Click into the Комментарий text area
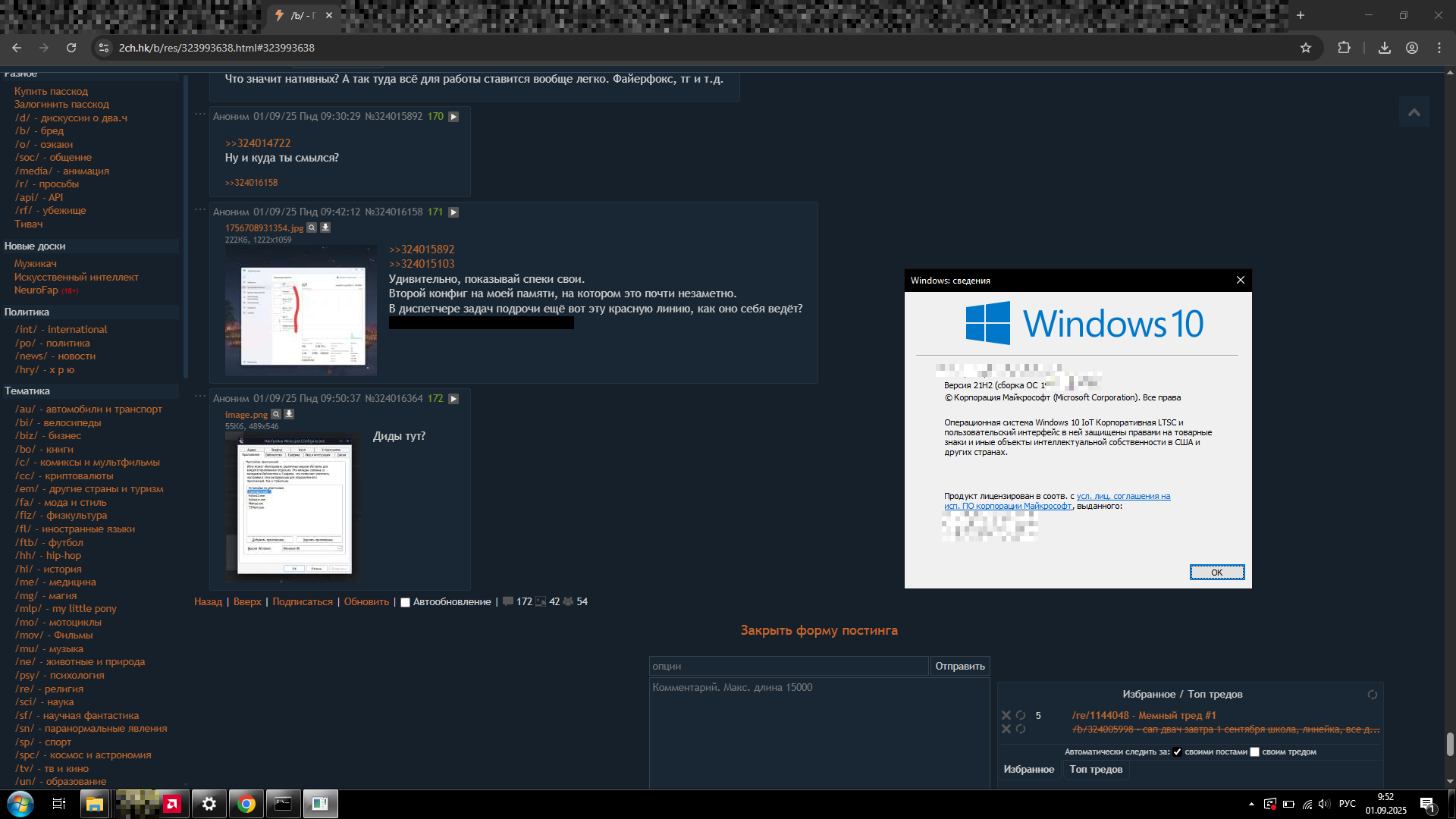The height and width of the screenshot is (819, 1456). click(x=819, y=733)
